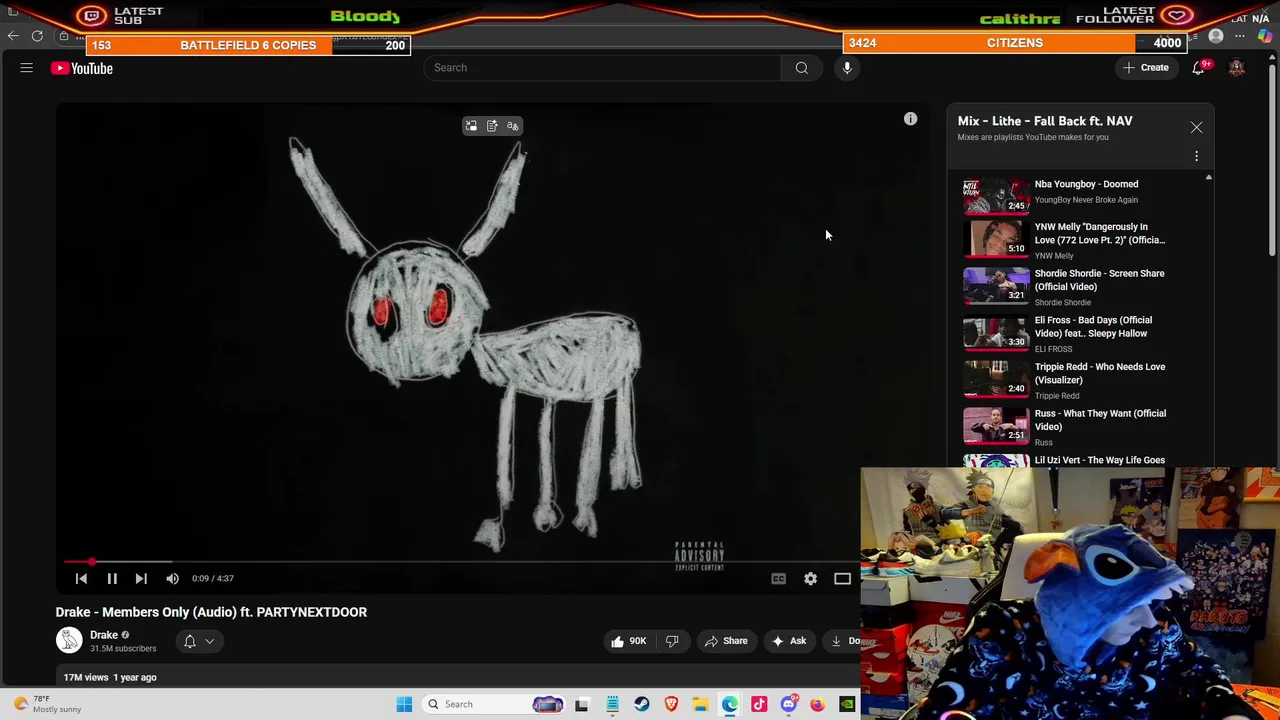Viewport: 1280px width, 720px height.
Task: Open the Windows Start menu
Action: click(x=404, y=704)
